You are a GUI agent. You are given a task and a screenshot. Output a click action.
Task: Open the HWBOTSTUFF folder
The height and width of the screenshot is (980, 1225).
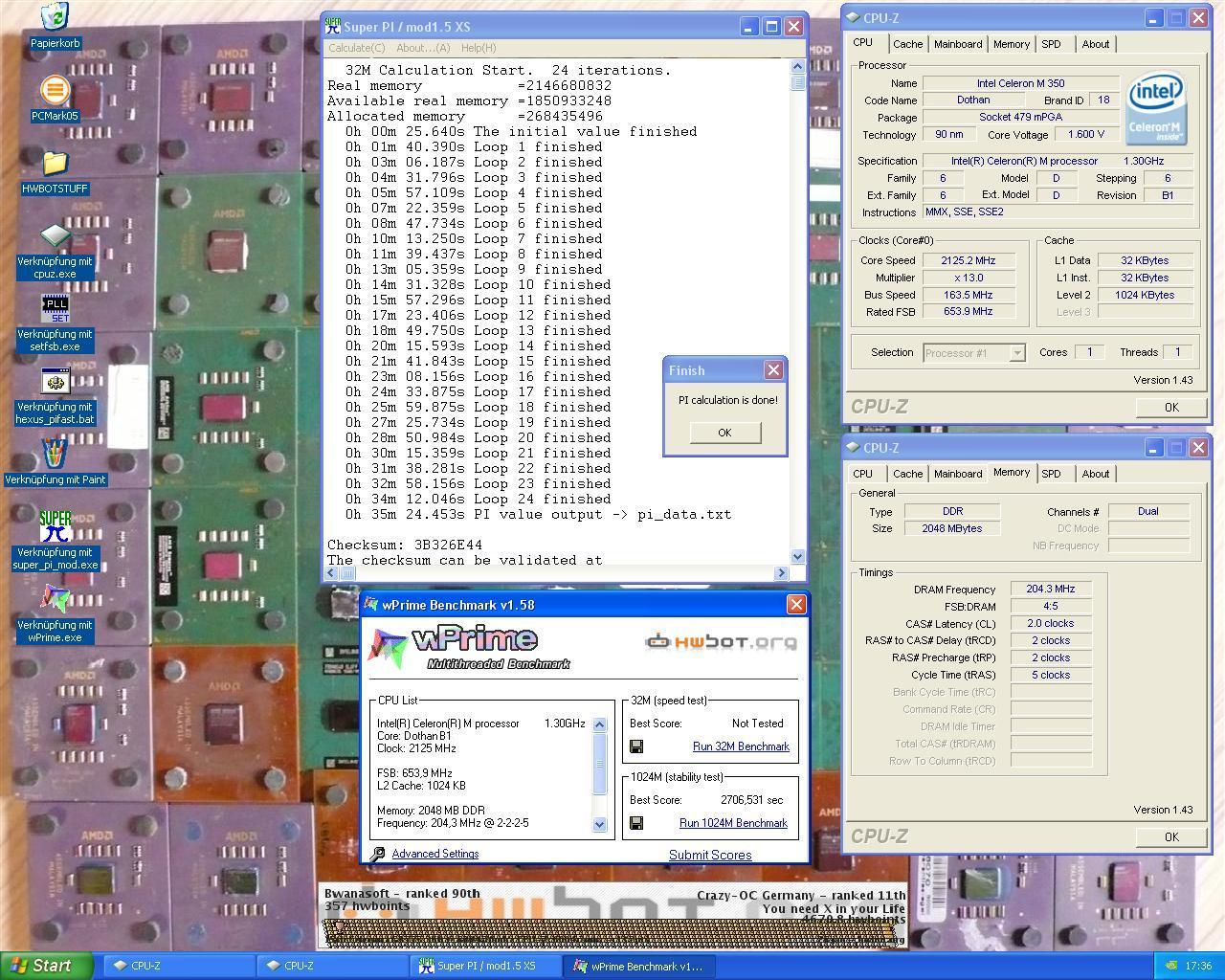point(55,163)
